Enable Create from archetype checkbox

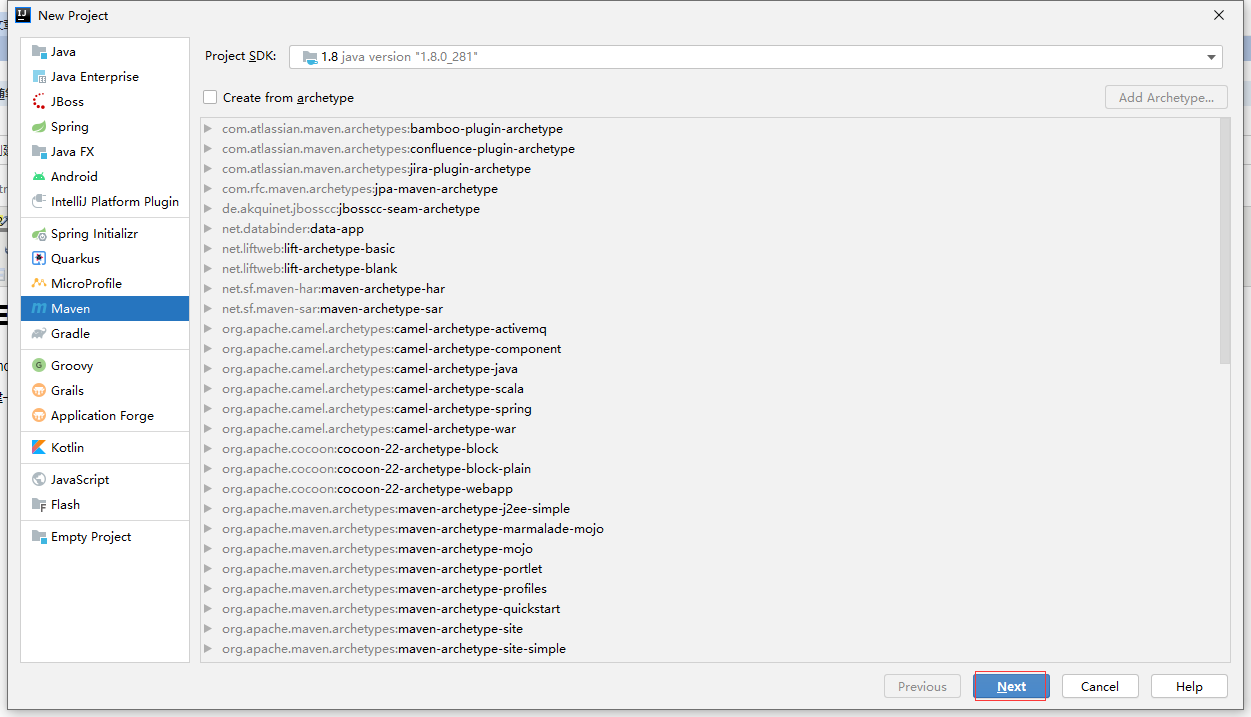click(210, 98)
